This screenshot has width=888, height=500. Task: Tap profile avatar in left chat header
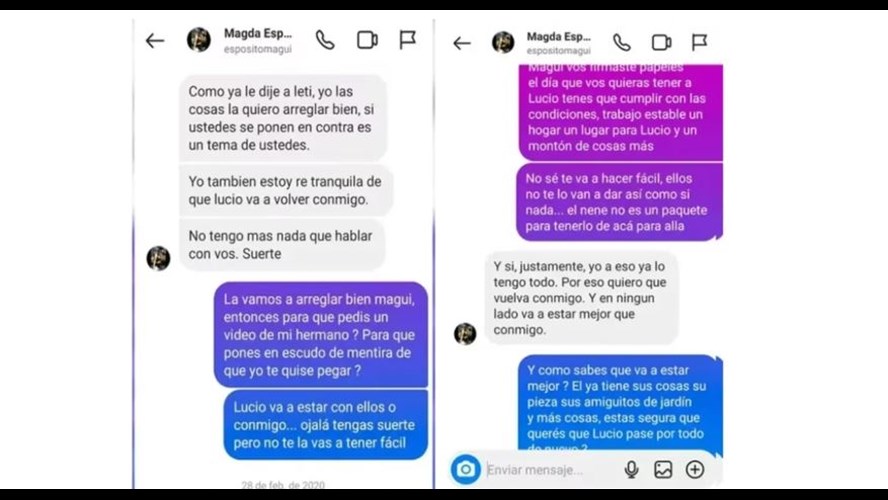[199, 40]
